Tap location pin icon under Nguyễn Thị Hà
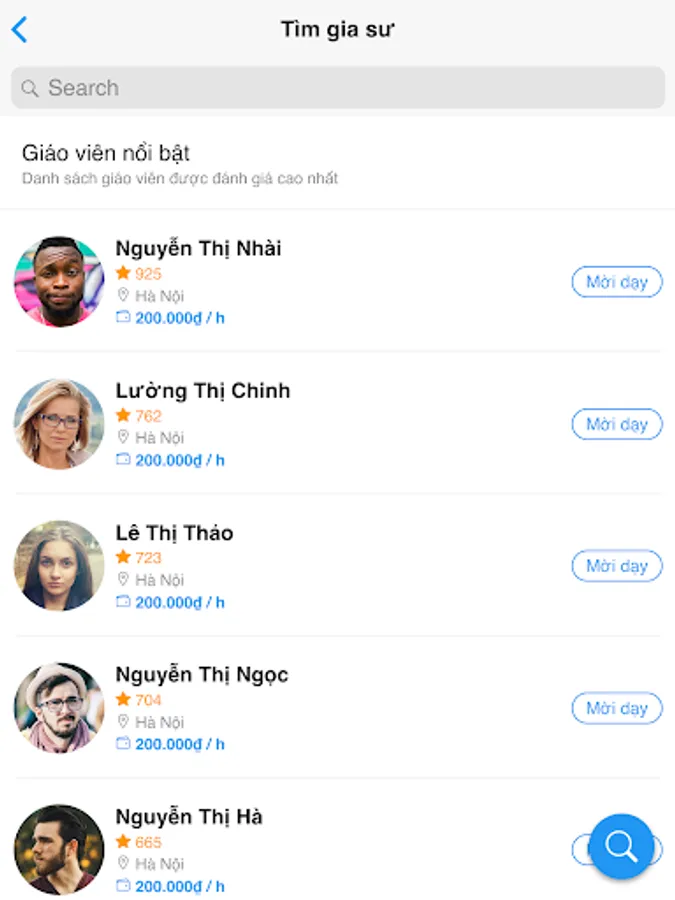Screen dimensions: 675x900 (123, 863)
